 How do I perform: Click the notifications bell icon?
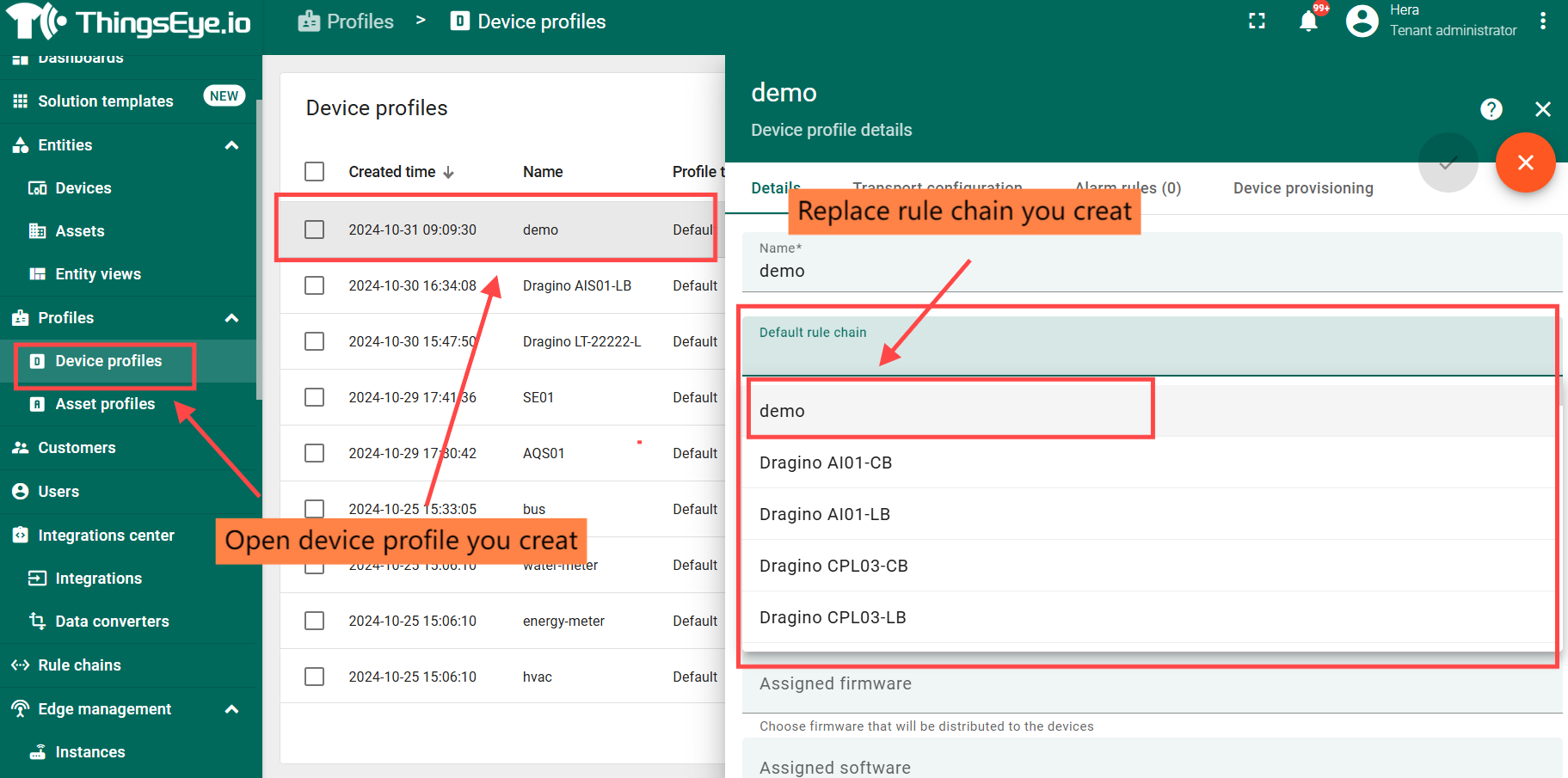(1307, 21)
